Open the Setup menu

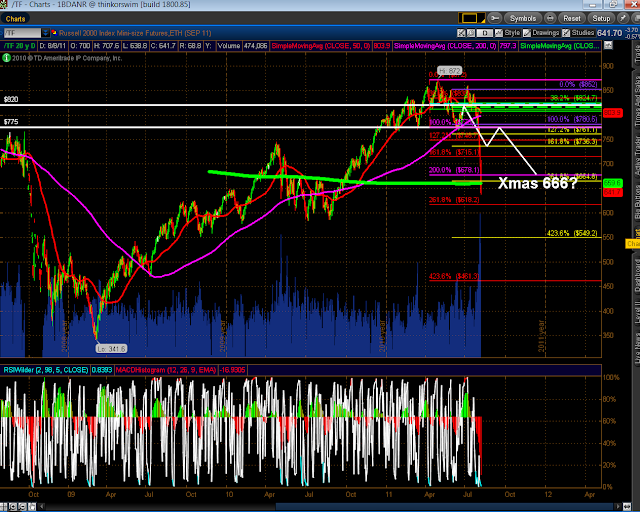(601, 18)
